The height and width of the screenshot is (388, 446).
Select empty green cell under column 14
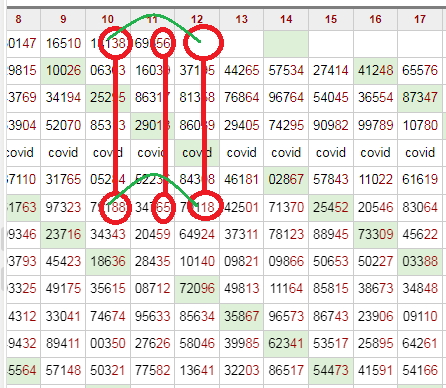286,43
